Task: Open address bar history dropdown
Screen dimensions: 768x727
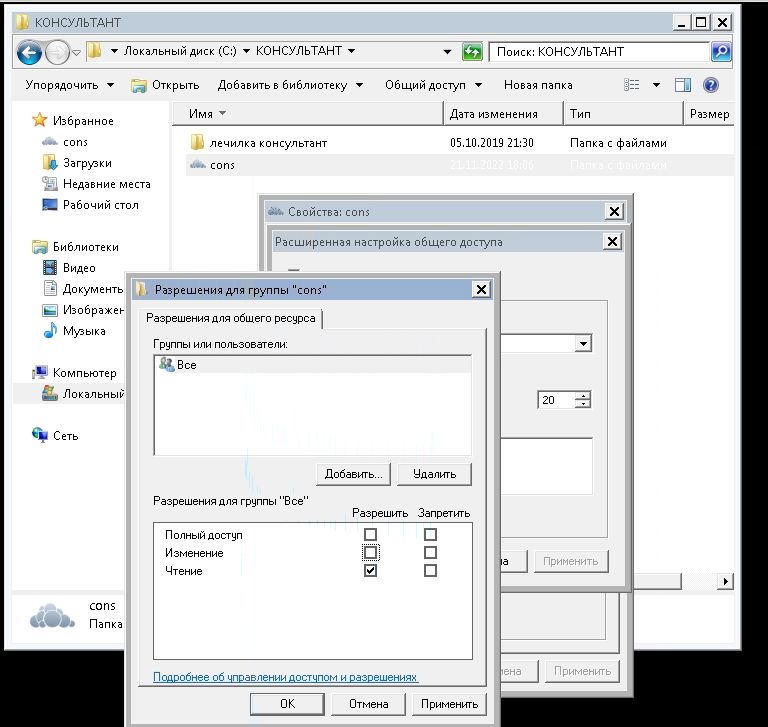Action: (x=447, y=51)
